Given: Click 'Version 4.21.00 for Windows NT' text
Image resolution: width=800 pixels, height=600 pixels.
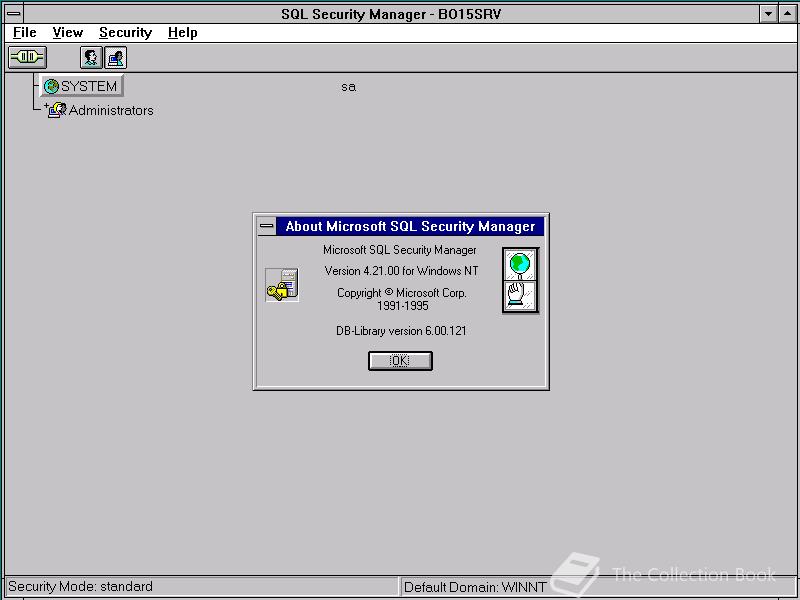Looking at the screenshot, I should [401, 271].
